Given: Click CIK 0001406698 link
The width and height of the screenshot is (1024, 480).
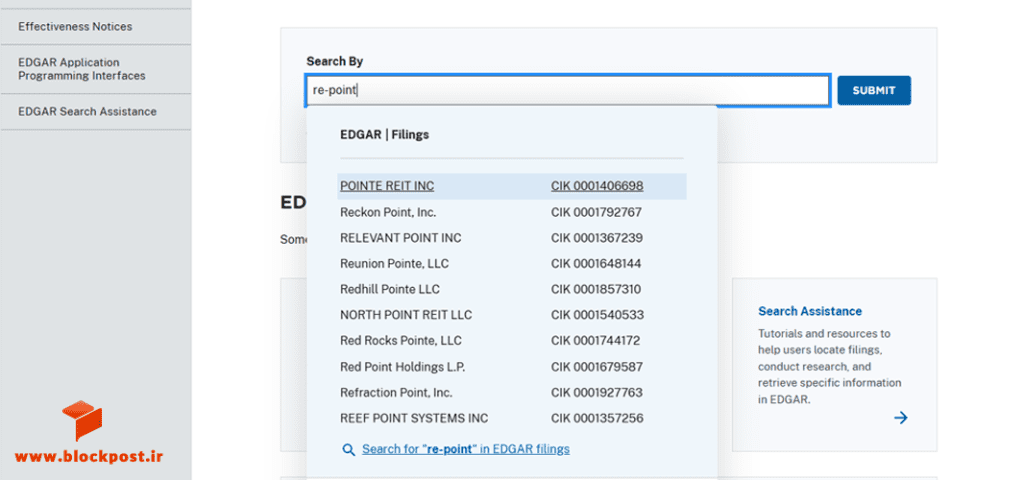Looking at the screenshot, I should pos(597,186).
